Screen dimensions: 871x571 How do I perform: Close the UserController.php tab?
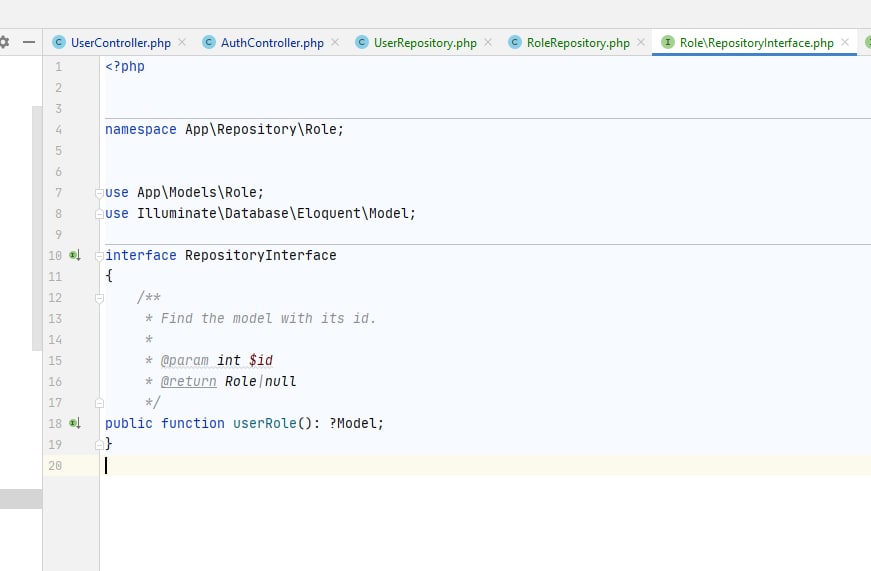tap(182, 42)
